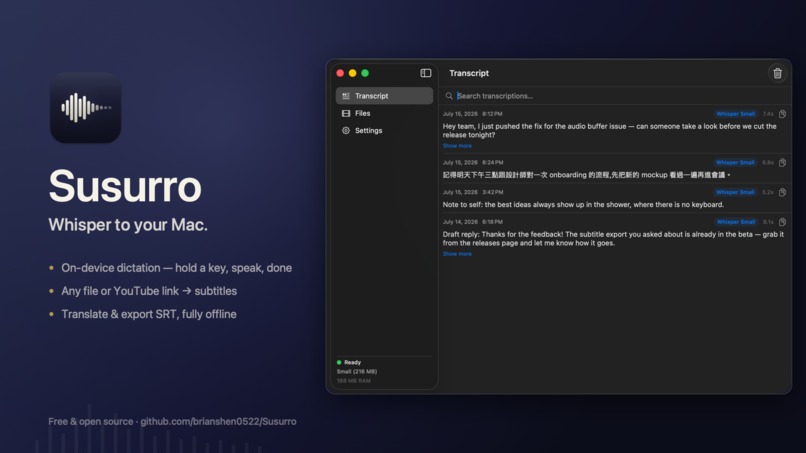Click the 'Susurro' headline text
This screenshot has width=806, height=453.
125,186
